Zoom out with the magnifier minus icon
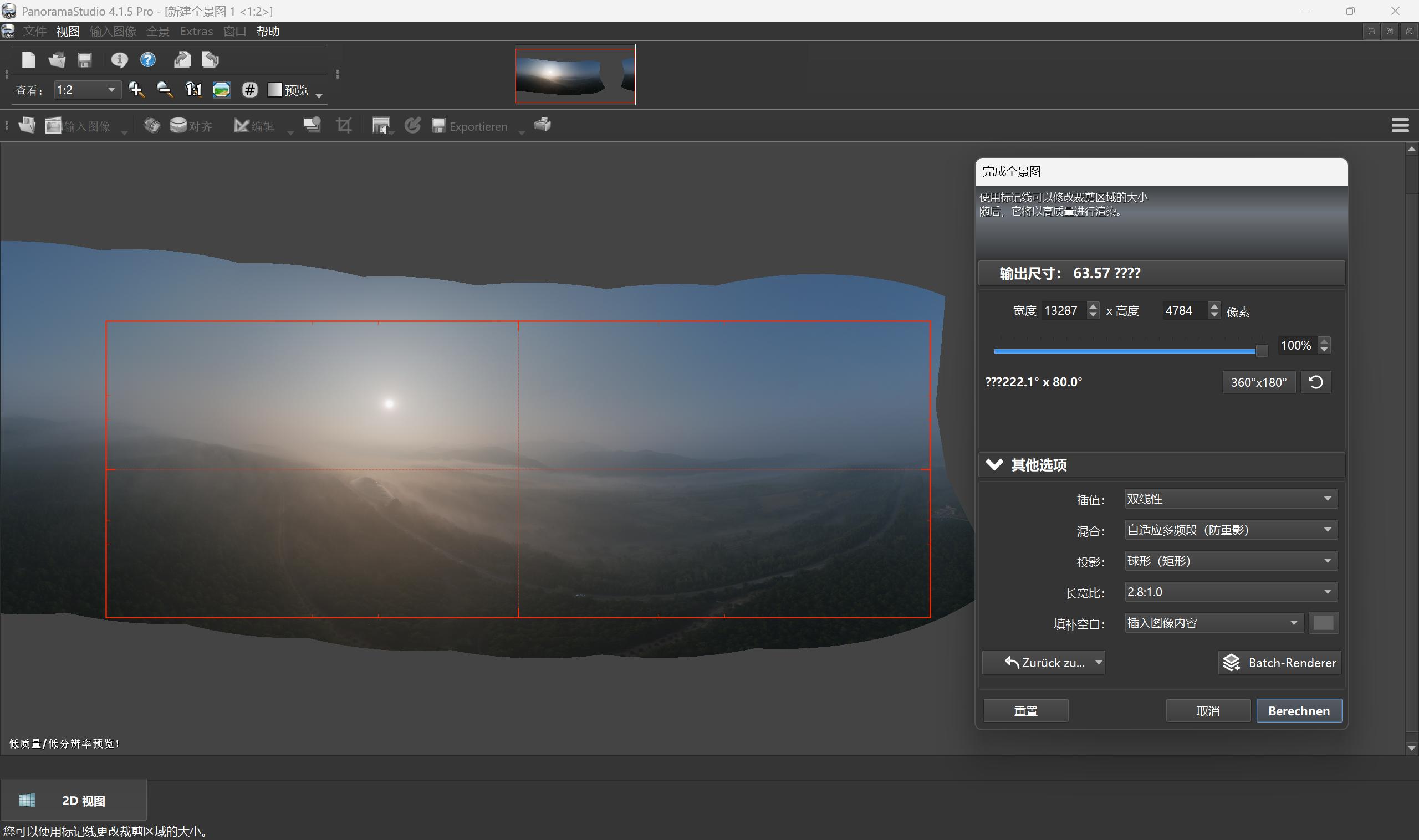Viewport: 1419px width, 840px height. coord(164,89)
